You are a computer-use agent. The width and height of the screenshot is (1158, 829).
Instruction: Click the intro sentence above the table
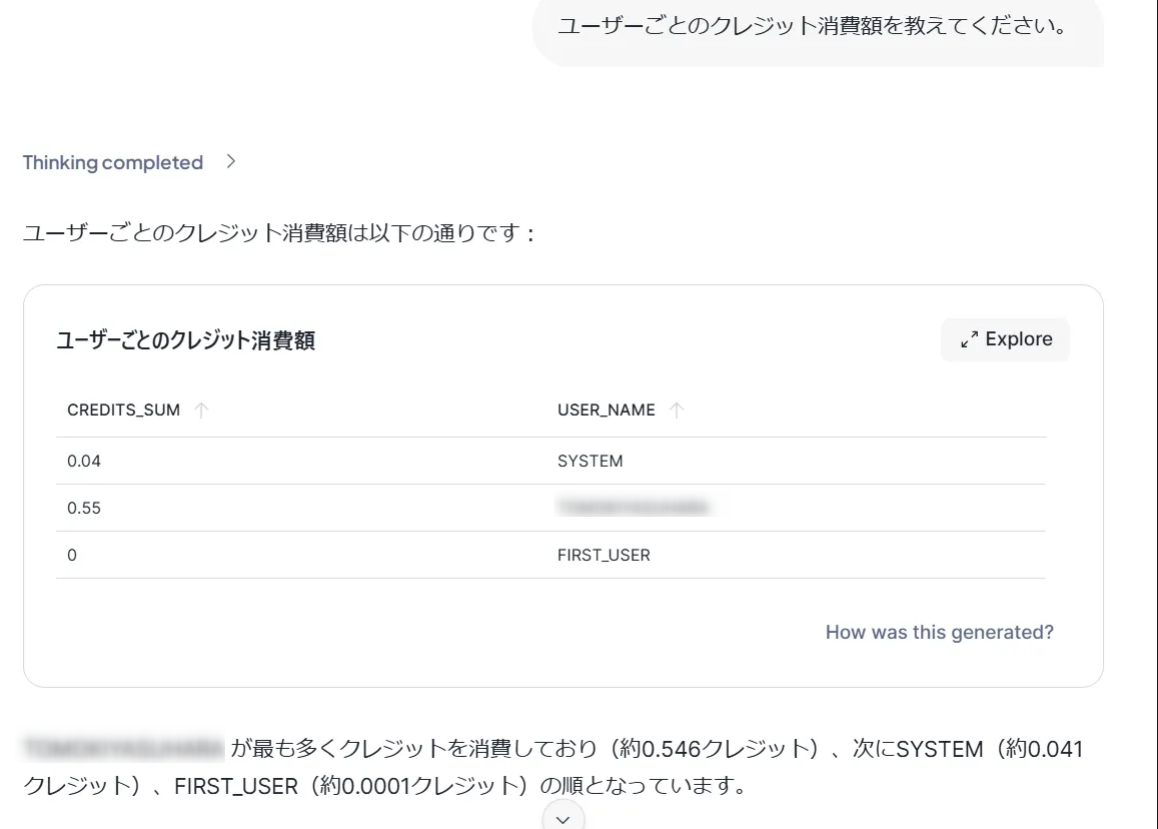pyautogui.click(x=280, y=235)
